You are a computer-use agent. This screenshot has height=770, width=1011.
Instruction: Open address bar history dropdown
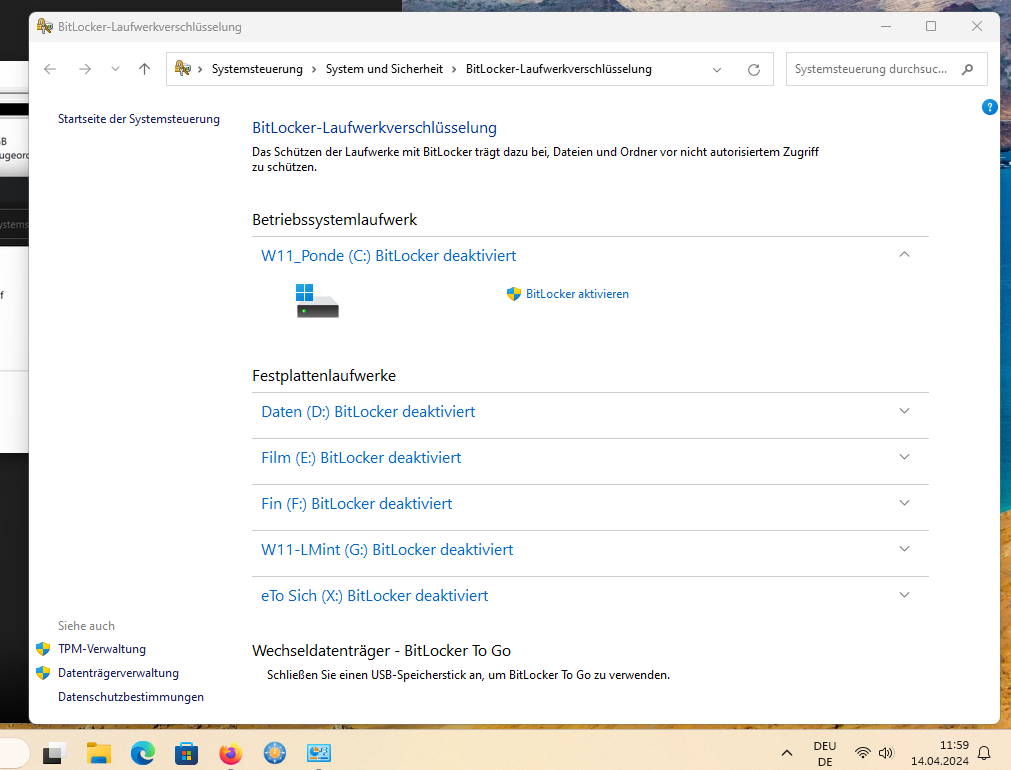(716, 70)
